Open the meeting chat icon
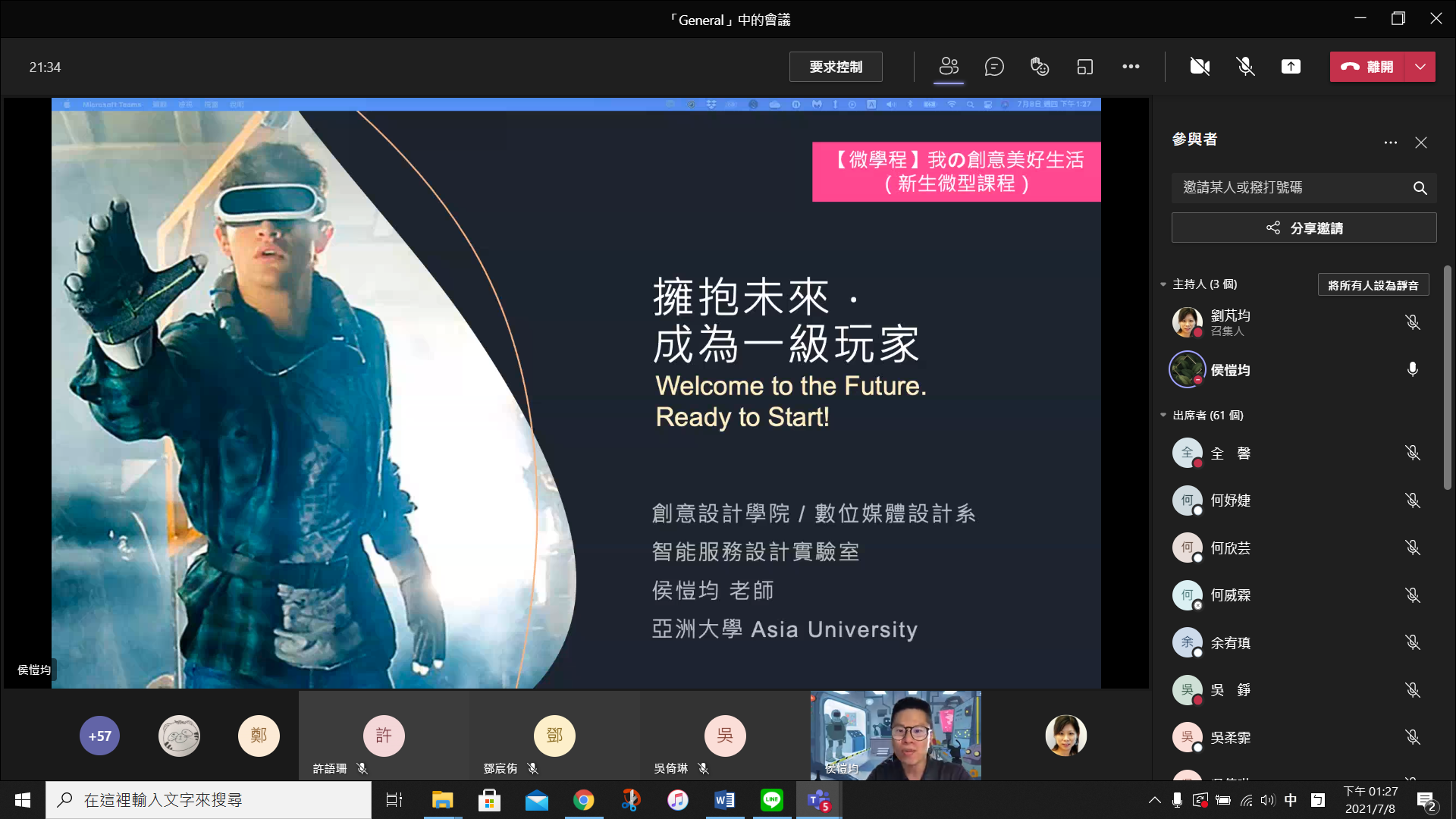Viewport: 1456px width, 819px height. pyautogui.click(x=994, y=67)
